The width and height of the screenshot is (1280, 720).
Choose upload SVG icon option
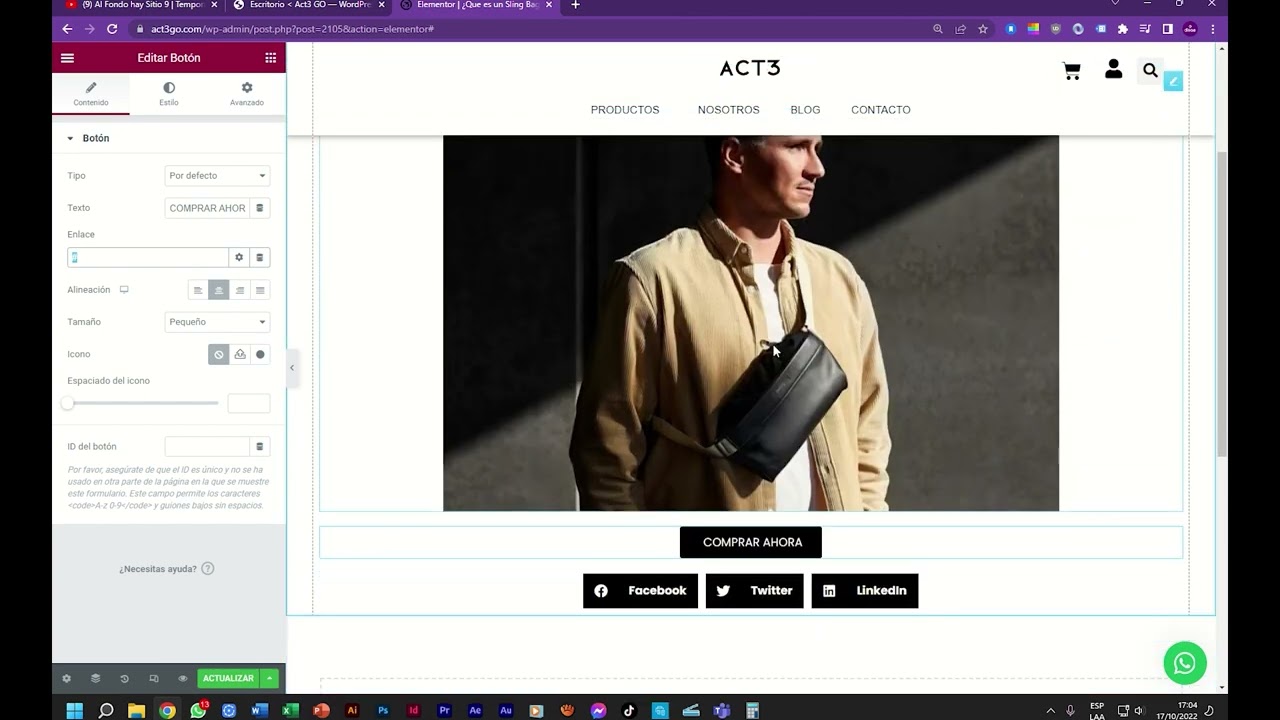240,354
